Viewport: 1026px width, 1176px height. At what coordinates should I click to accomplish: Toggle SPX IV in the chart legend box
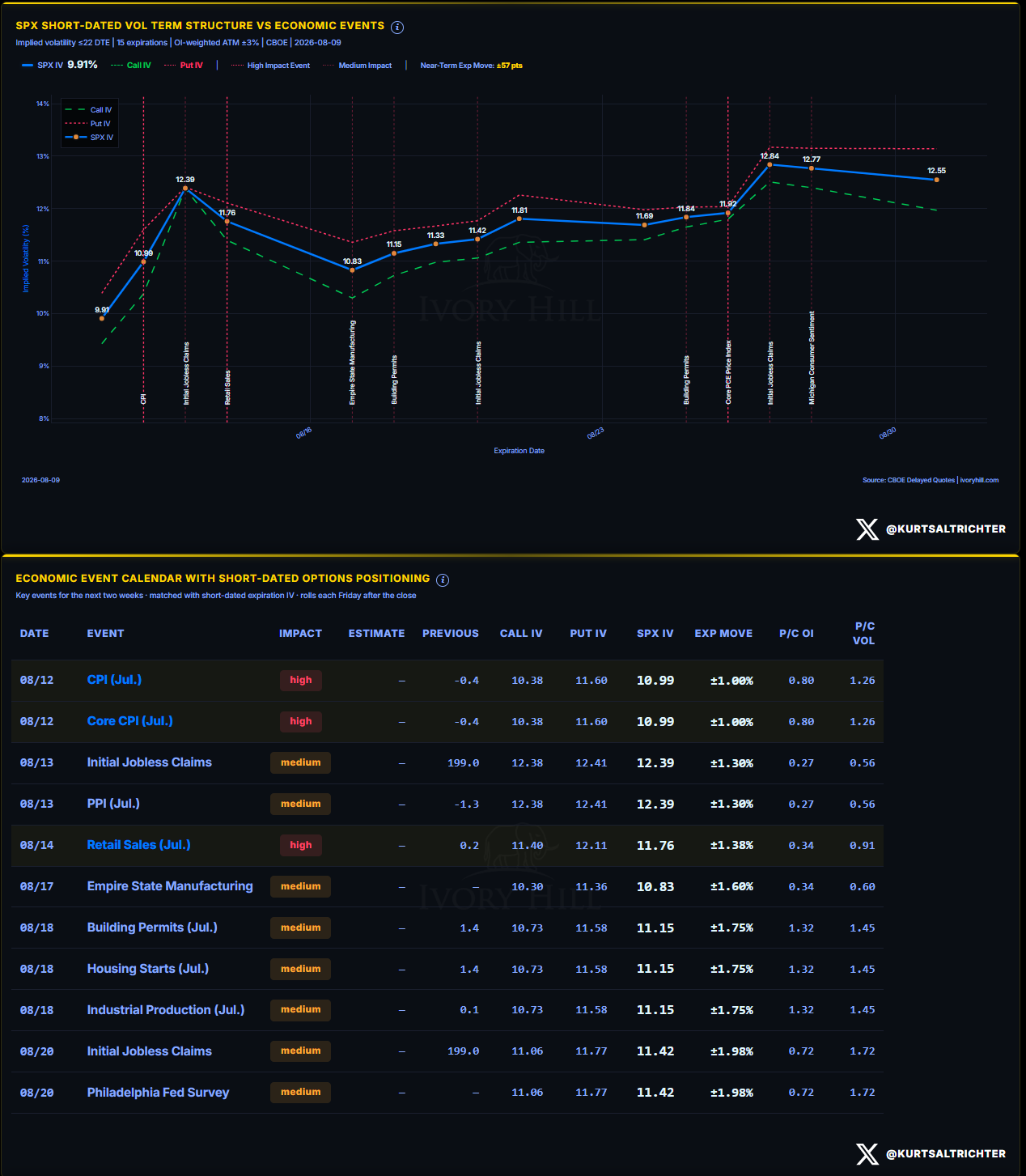click(90, 138)
